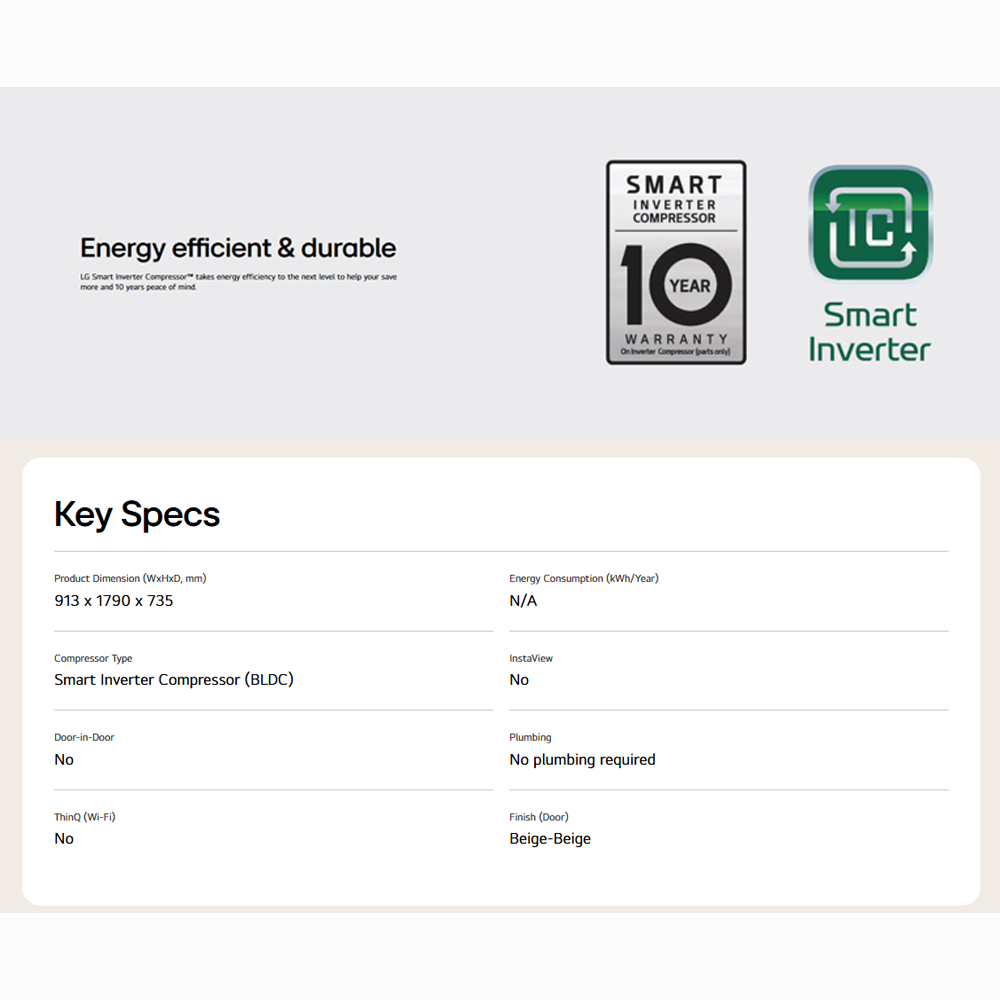Click the Compressor Type label
This screenshot has height=1000, width=1000.
[x=93, y=658]
